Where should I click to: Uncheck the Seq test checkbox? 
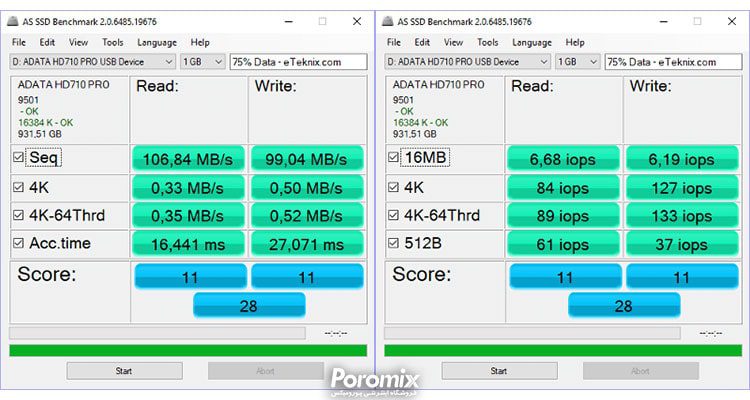19,157
